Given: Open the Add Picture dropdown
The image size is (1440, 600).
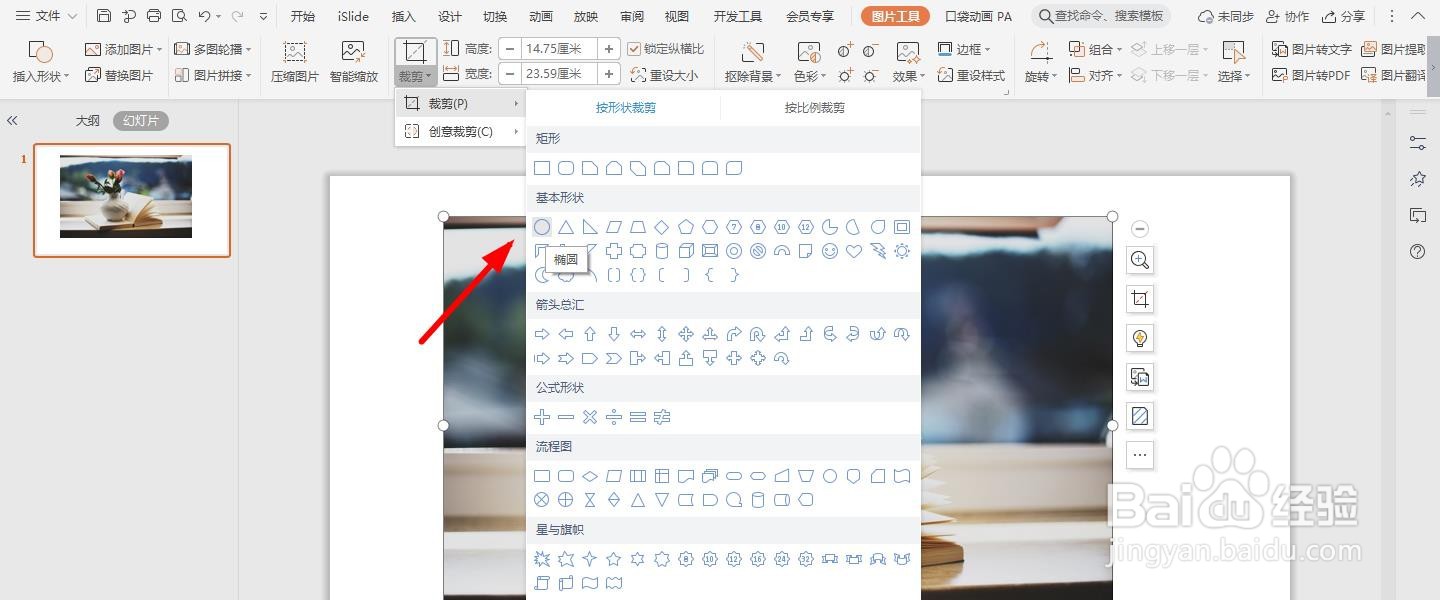Looking at the screenshot, I should [124, 49].
